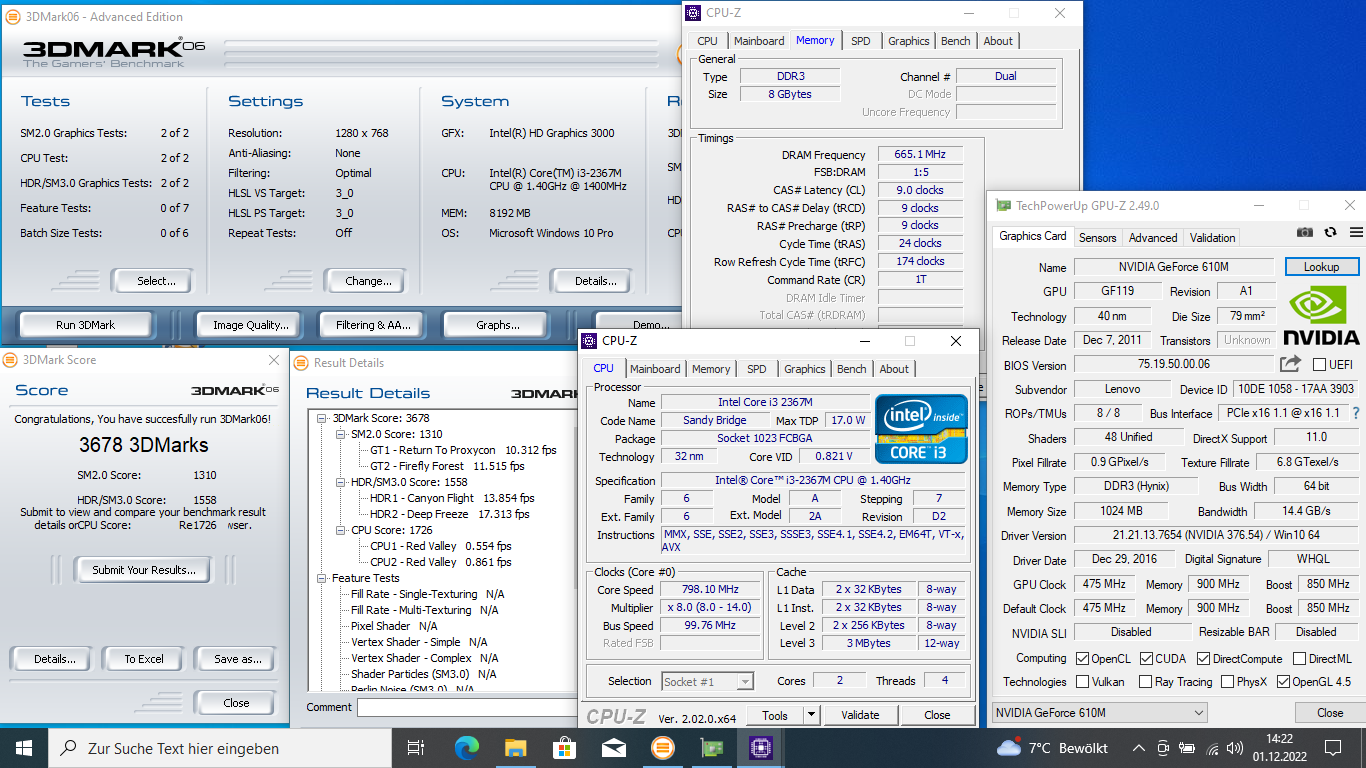Click the To Excel button
This screenshot has height=768, width=1366.
[x=144, y=659]
